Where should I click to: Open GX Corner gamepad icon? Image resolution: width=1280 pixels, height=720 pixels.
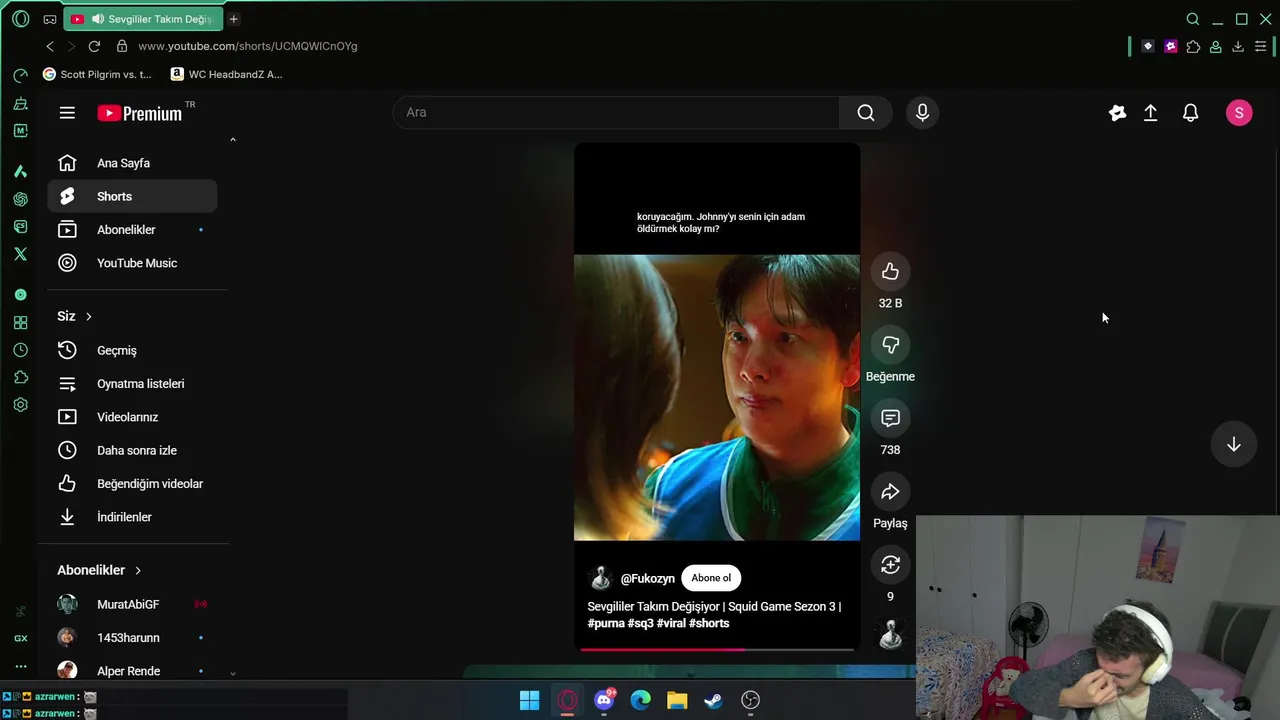50,19
